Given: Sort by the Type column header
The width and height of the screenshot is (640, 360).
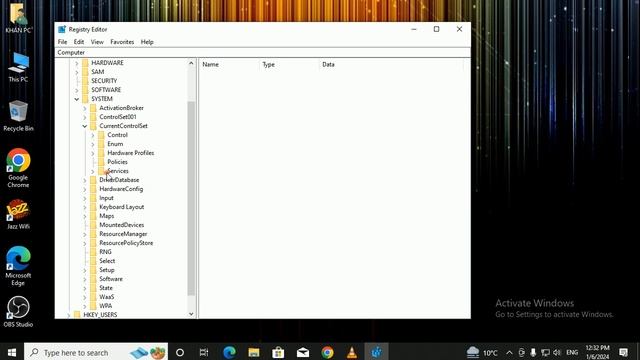Looking at the screenshot, I should (x=289, y=64).
